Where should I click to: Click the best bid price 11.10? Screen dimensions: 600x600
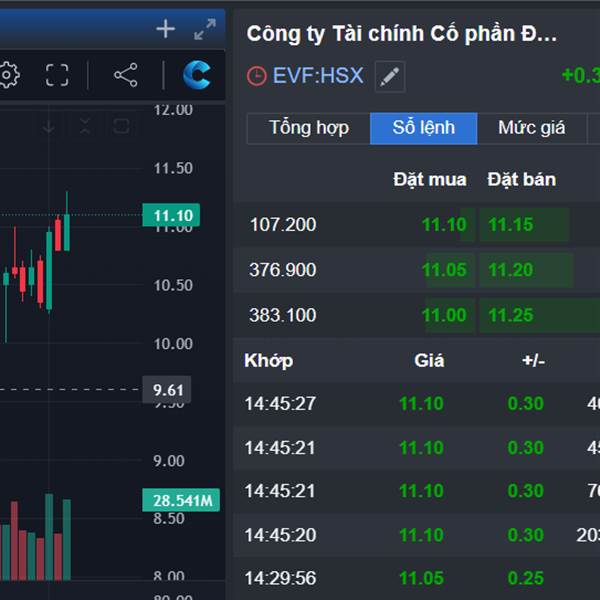[x=444, y=224]
